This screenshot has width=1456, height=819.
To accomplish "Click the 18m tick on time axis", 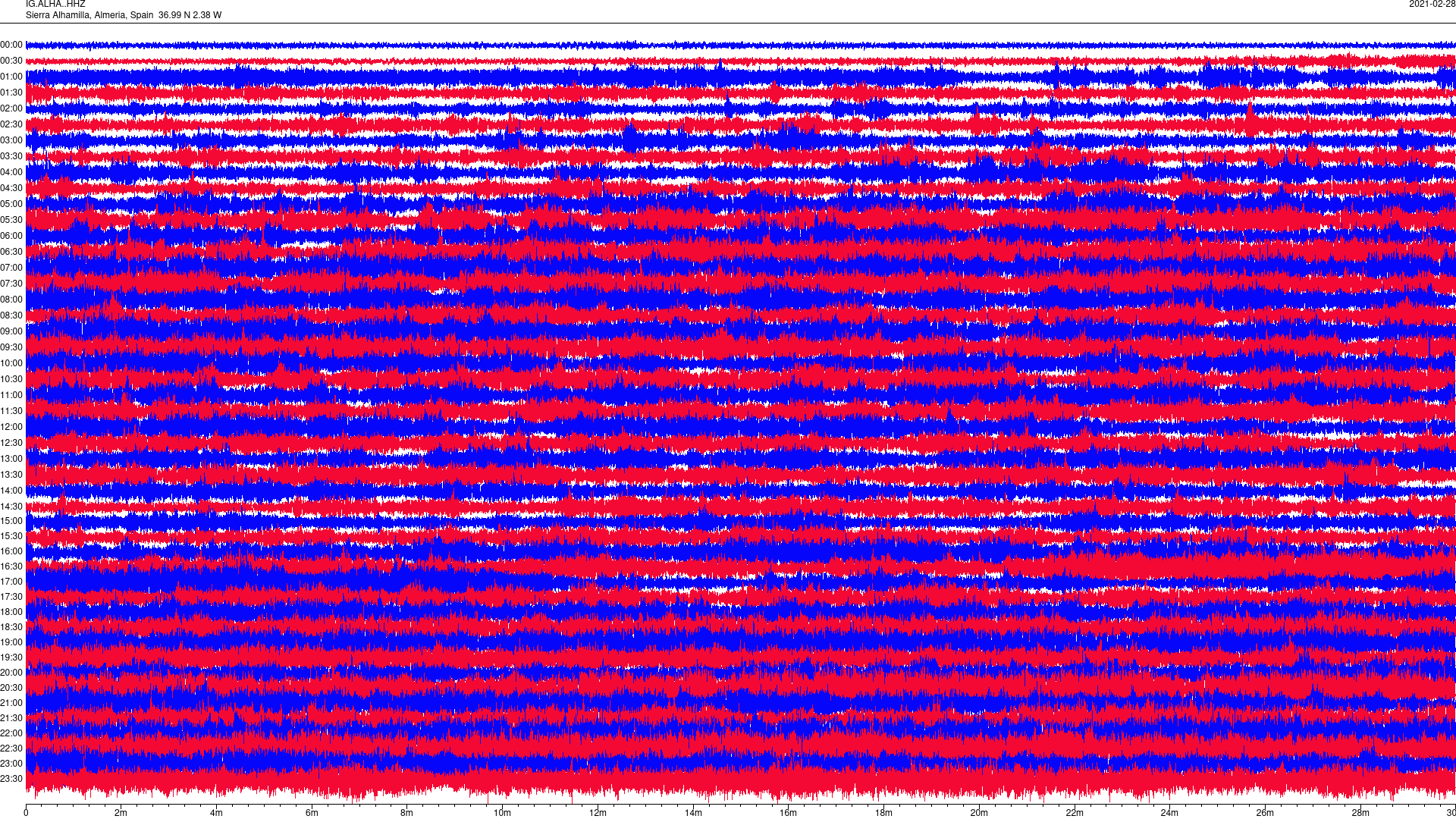I will [883, 814].
